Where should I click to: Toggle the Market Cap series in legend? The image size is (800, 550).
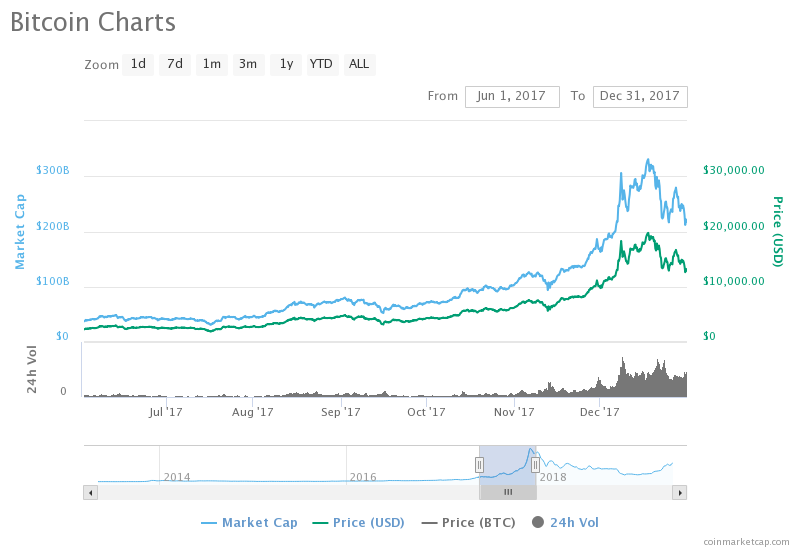coord(249,522)
